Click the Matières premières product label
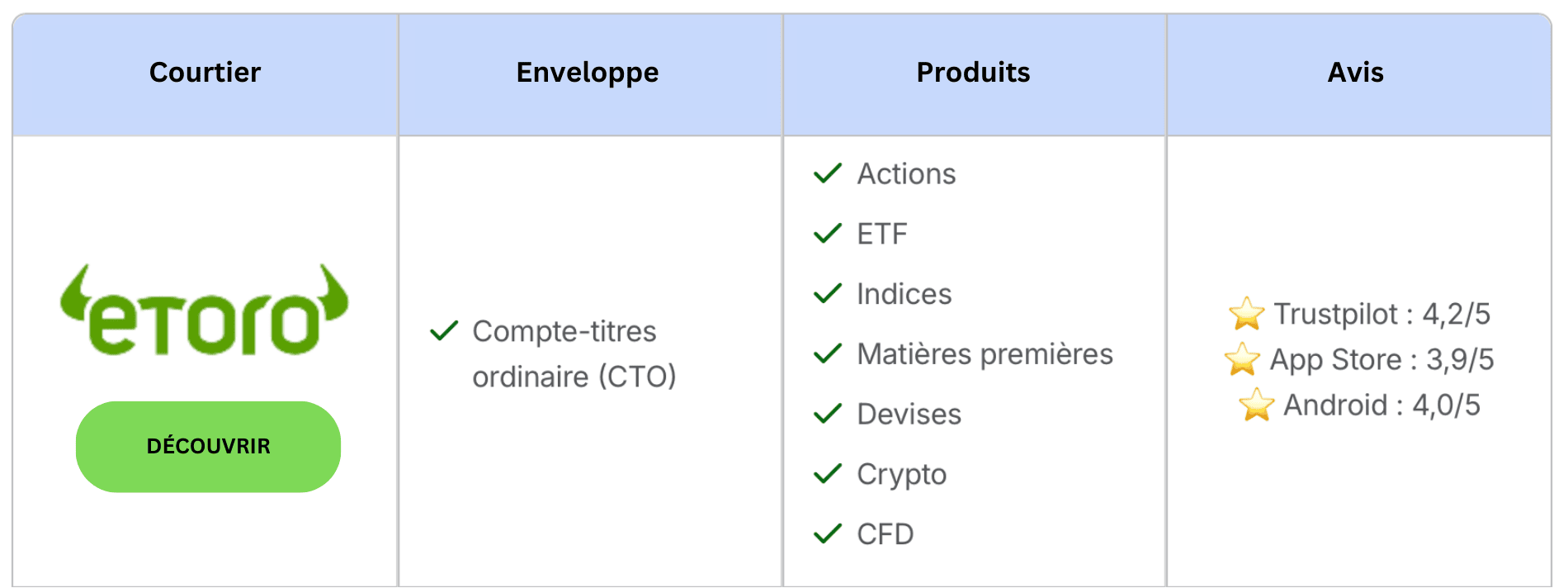The height and width of the screenshot is (588, 1568). coord(985,354)
